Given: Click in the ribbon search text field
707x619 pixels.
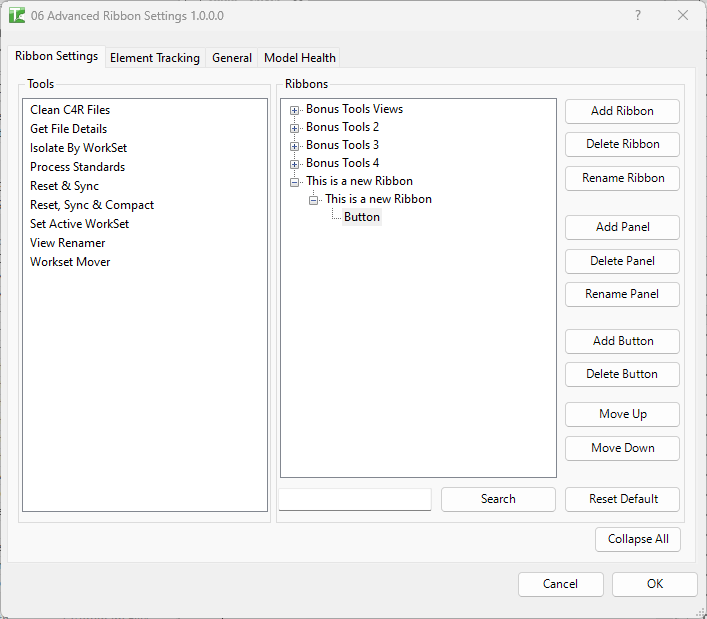Looking at the screenshot, I should 355,499.
